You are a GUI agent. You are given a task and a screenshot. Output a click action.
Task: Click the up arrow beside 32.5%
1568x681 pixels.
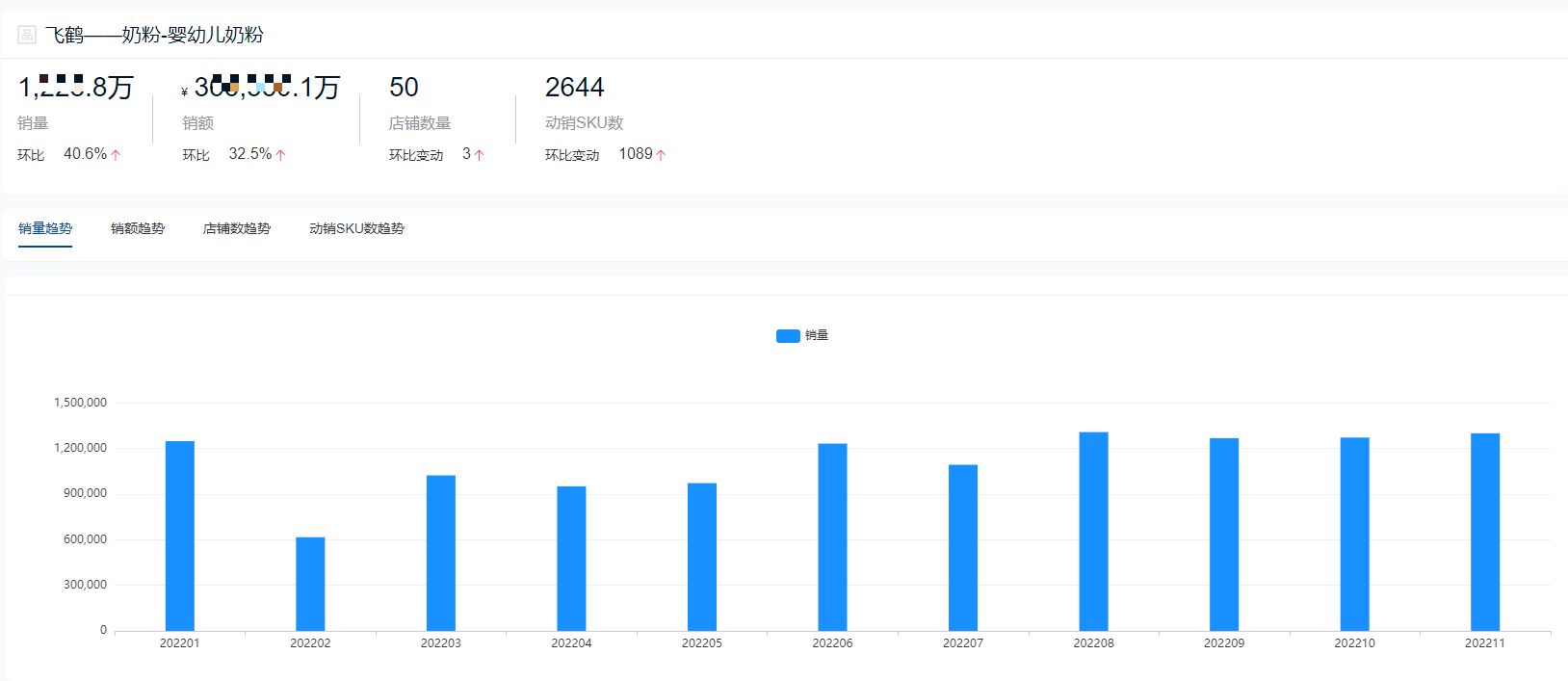click(280, 155)
